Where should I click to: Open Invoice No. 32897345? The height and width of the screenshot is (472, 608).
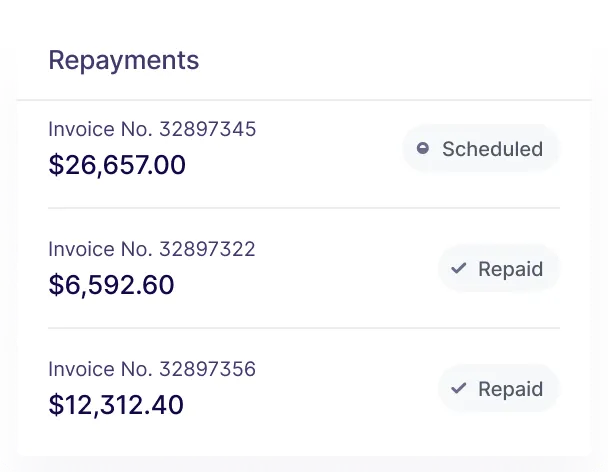coord(152,129)
